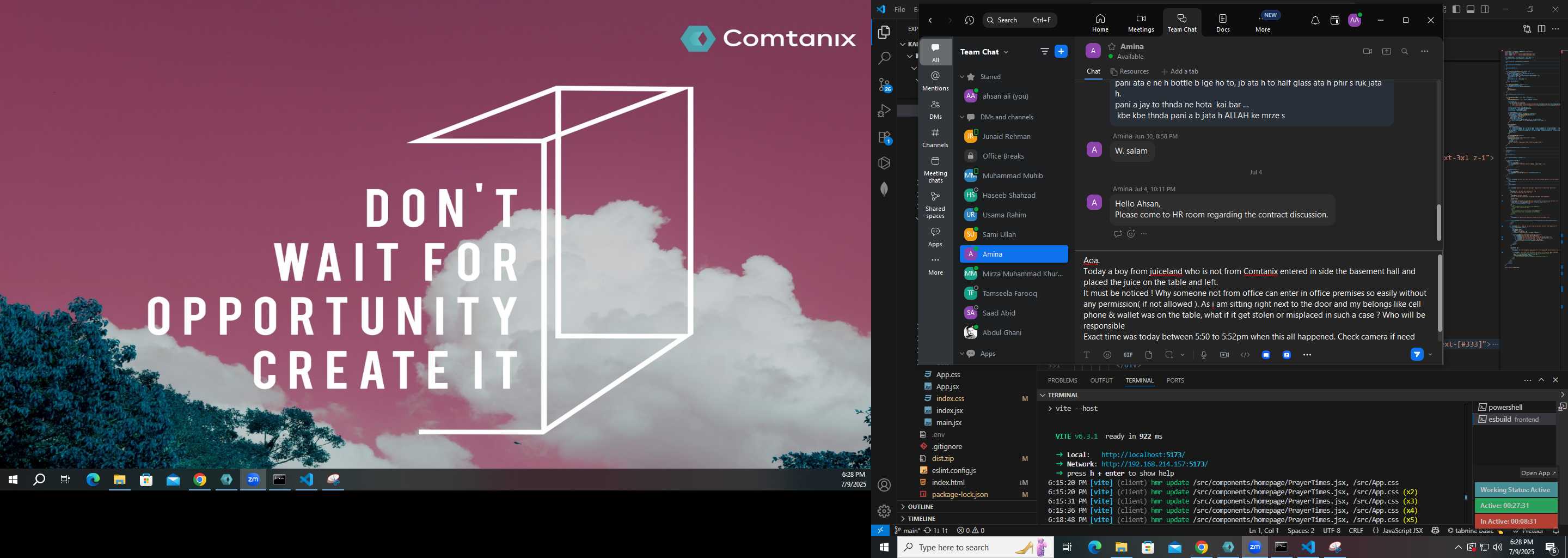Open the Zoom calendar panel icon
This screenshot has width=1568, height=558.
point(1335,20)
